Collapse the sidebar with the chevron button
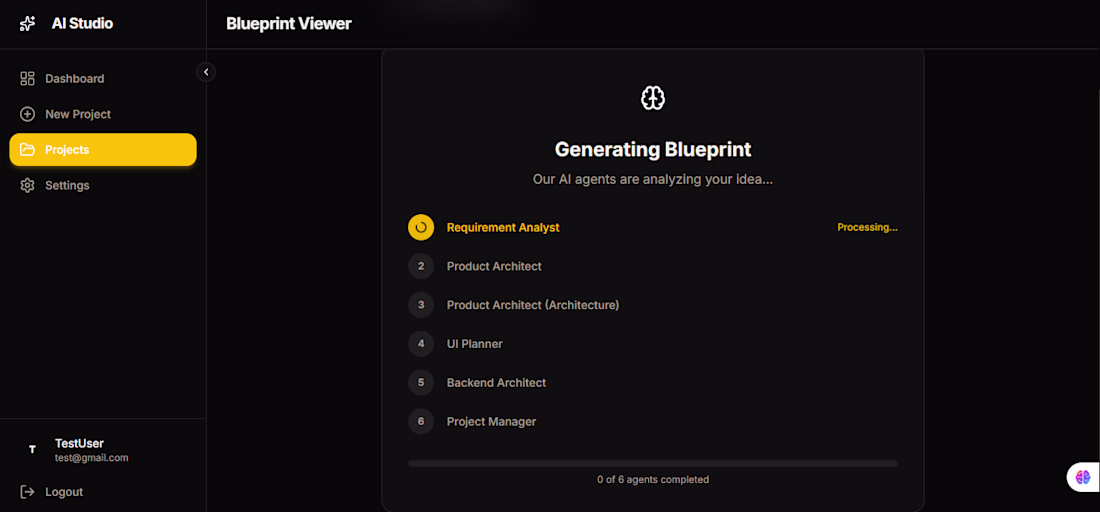This screenshot has width=1100, height=512. click(206, 72)
